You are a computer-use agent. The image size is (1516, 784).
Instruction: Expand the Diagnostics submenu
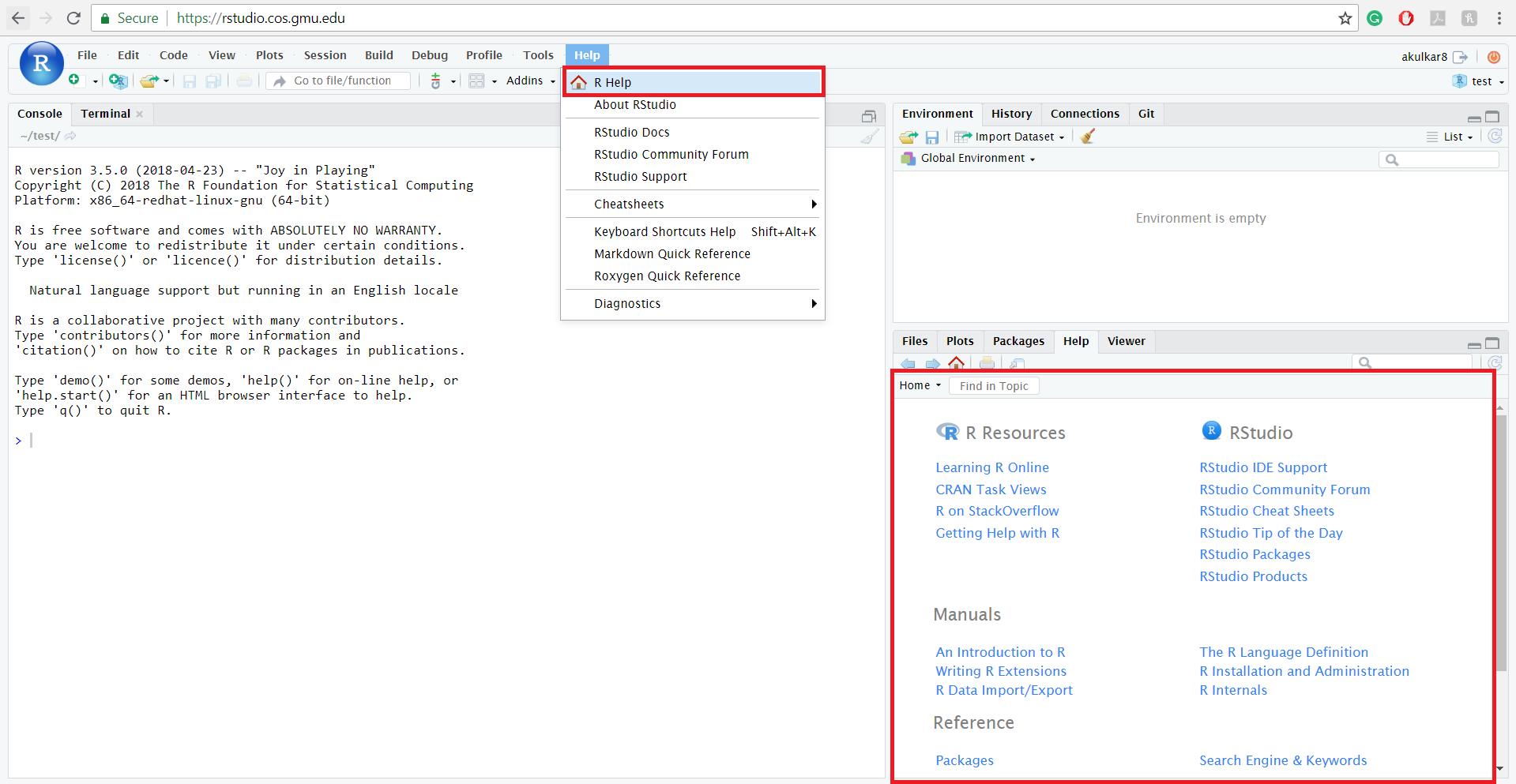tap(693, 303)
